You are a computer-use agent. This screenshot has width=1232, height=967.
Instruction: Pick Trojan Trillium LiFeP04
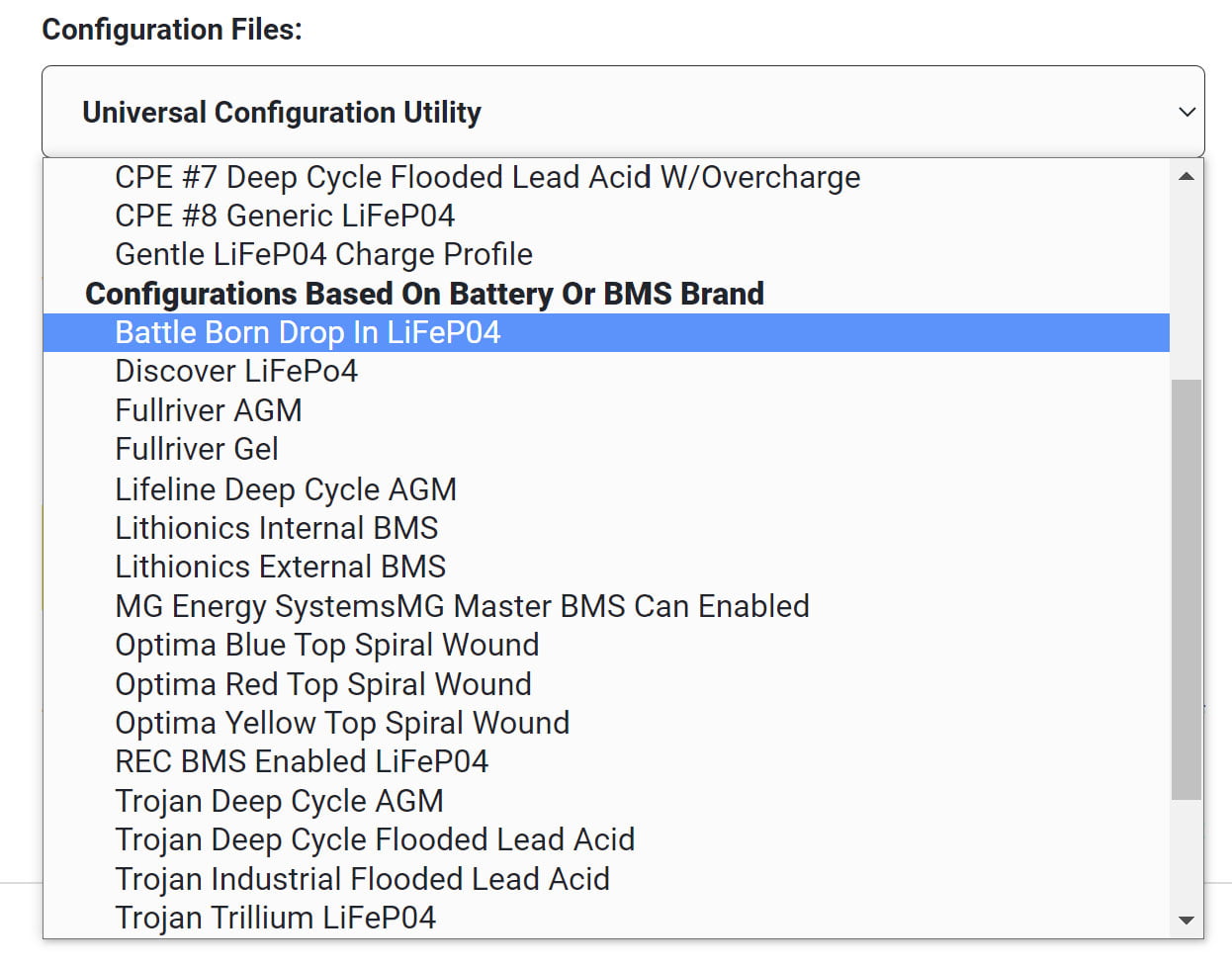tap(606, 918)
